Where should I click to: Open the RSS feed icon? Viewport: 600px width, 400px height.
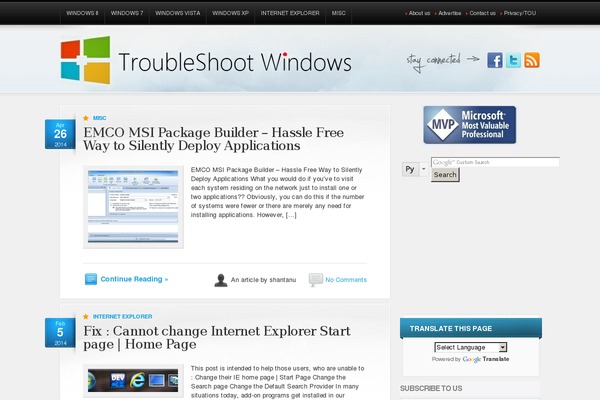532,60
